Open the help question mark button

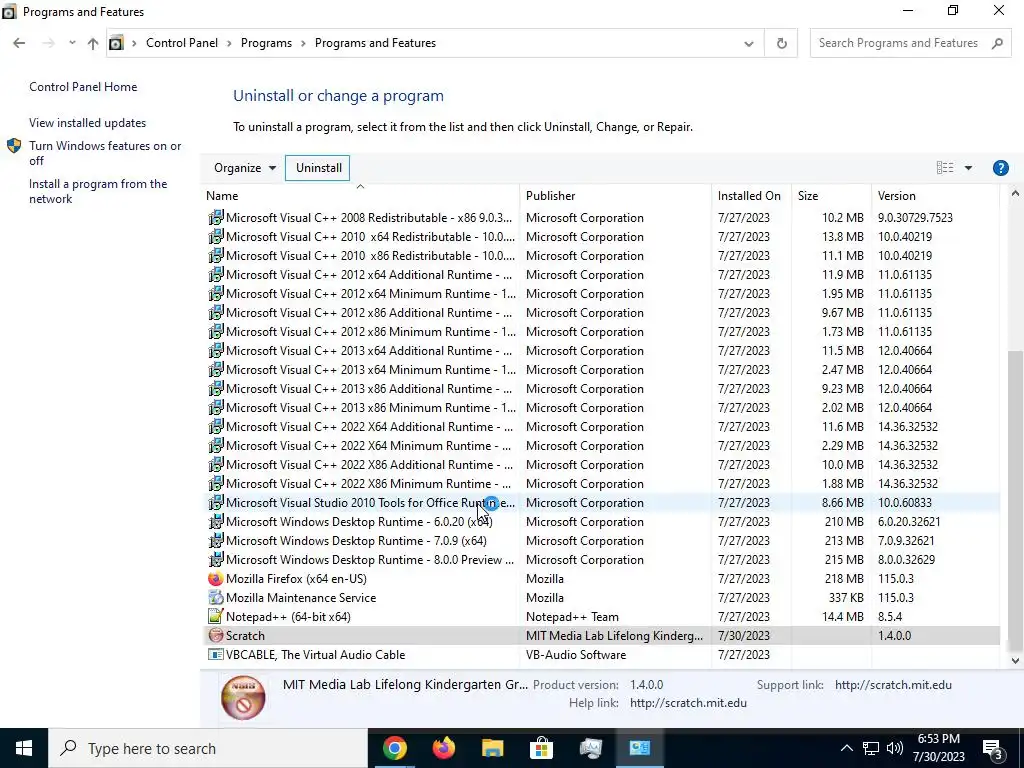[x=1000, y=168]
